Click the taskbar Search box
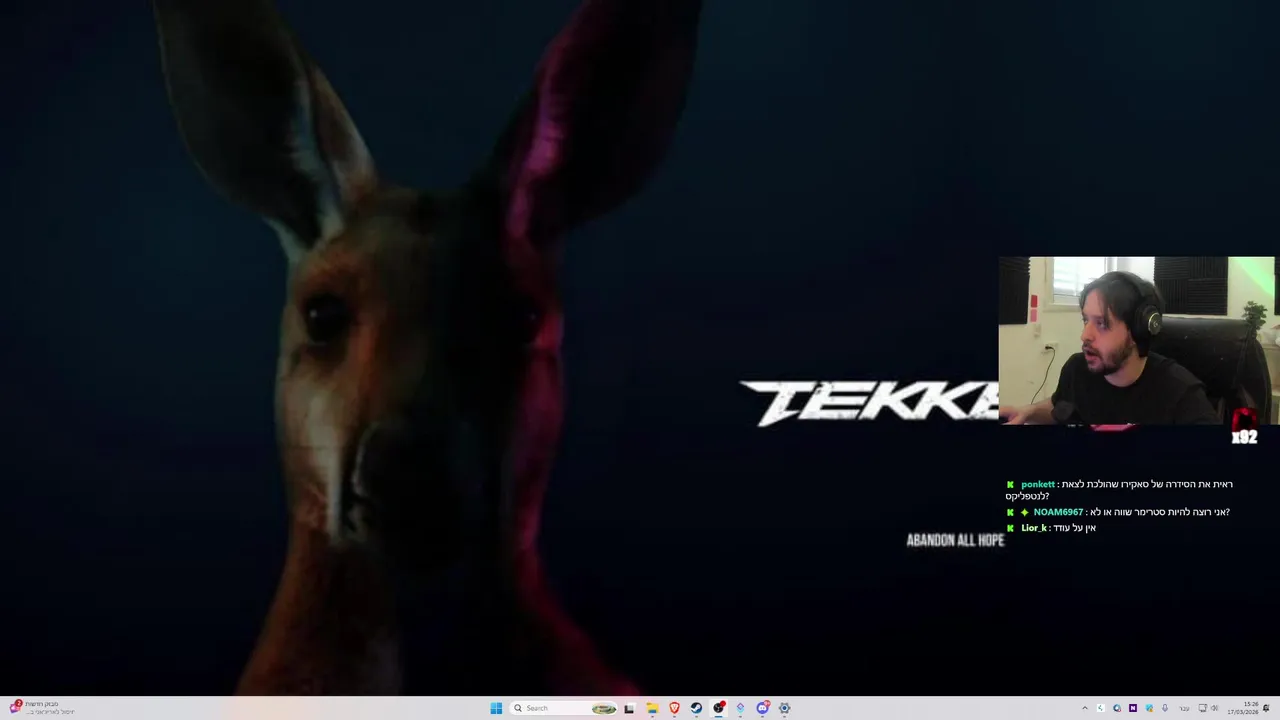The image size is (1280, 720). click(x=564, y=708)
